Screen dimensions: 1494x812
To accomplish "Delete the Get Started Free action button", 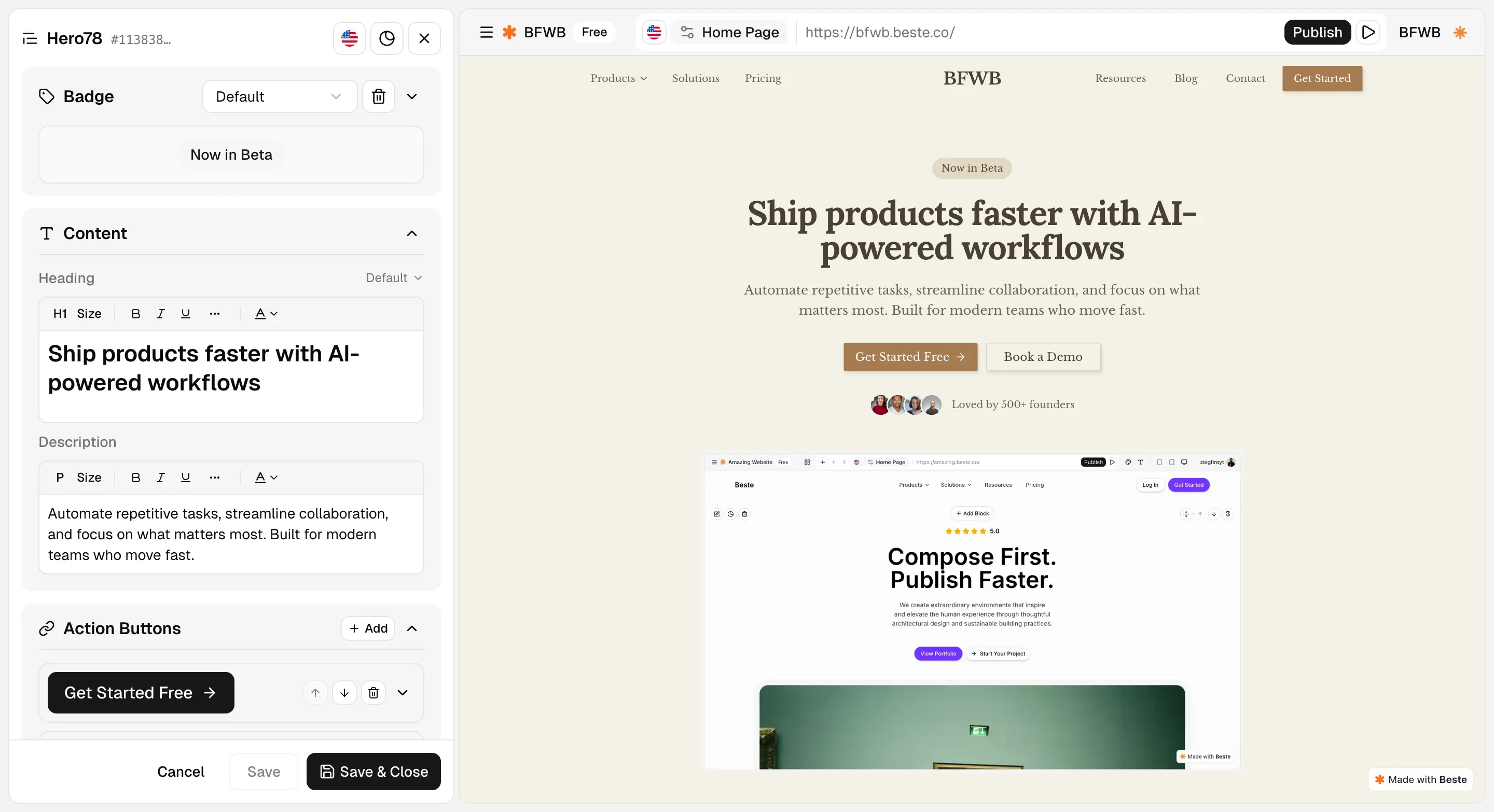I will pyautogui.click(x=374, y=693).
